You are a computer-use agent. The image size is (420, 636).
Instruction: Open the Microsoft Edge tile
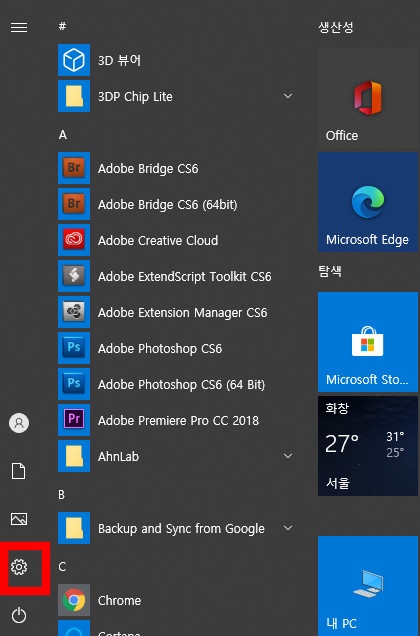pyautogui.click(x=368, y=202)
